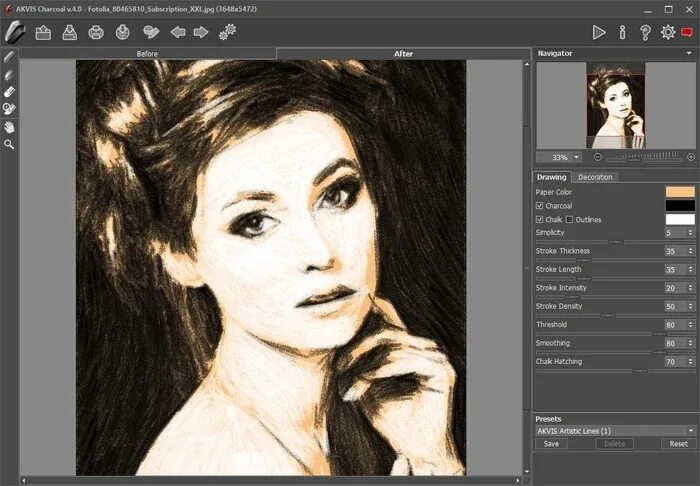The width and height of the screenshot is (700, 486).
Task: Click the Print icon
Action: tap(96, 33)
